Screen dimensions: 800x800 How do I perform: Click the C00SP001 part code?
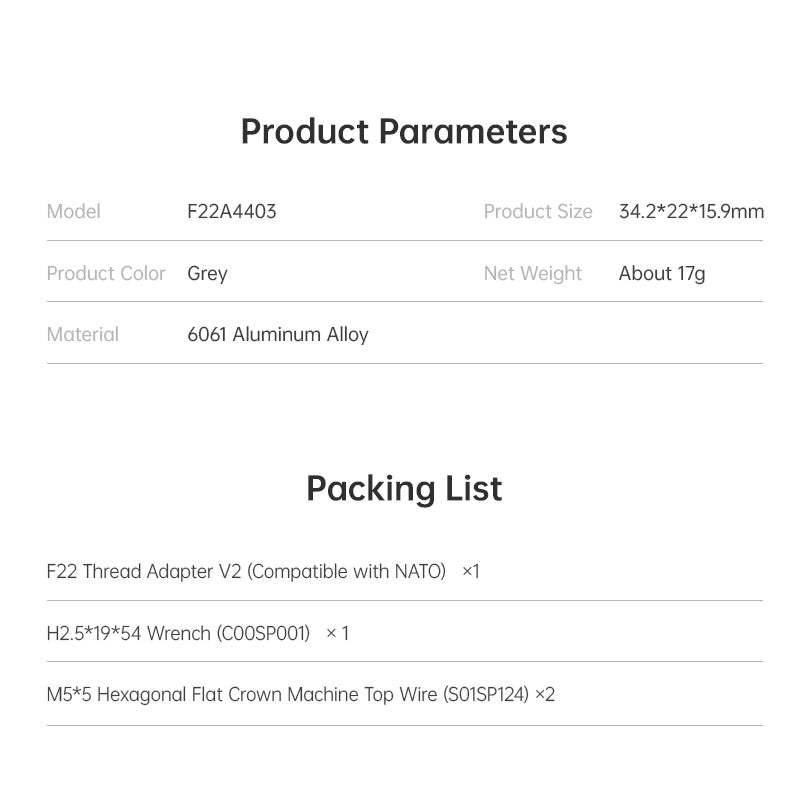point(263,634)
